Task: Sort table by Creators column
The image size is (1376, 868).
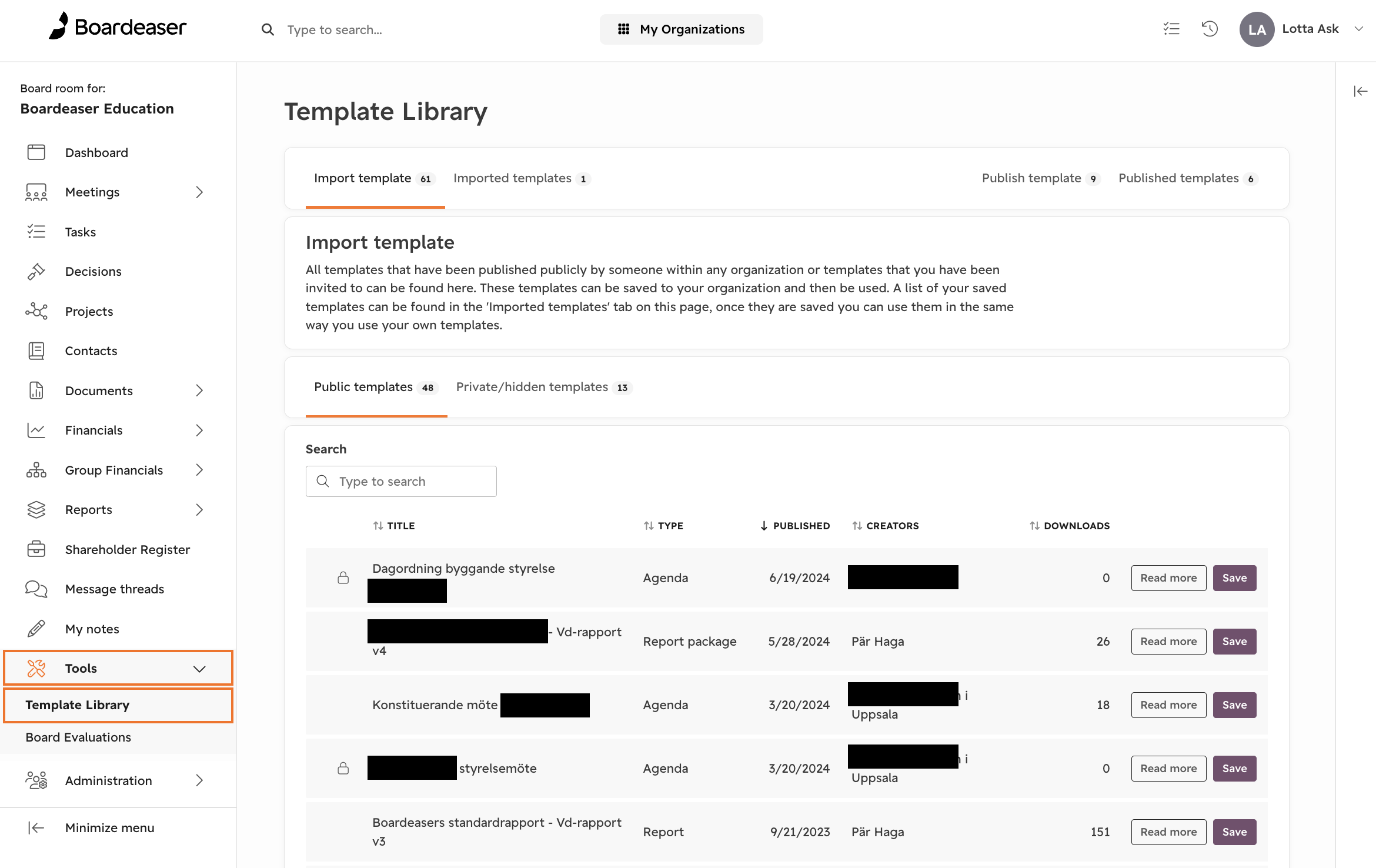Action: [x=886, y=526]
